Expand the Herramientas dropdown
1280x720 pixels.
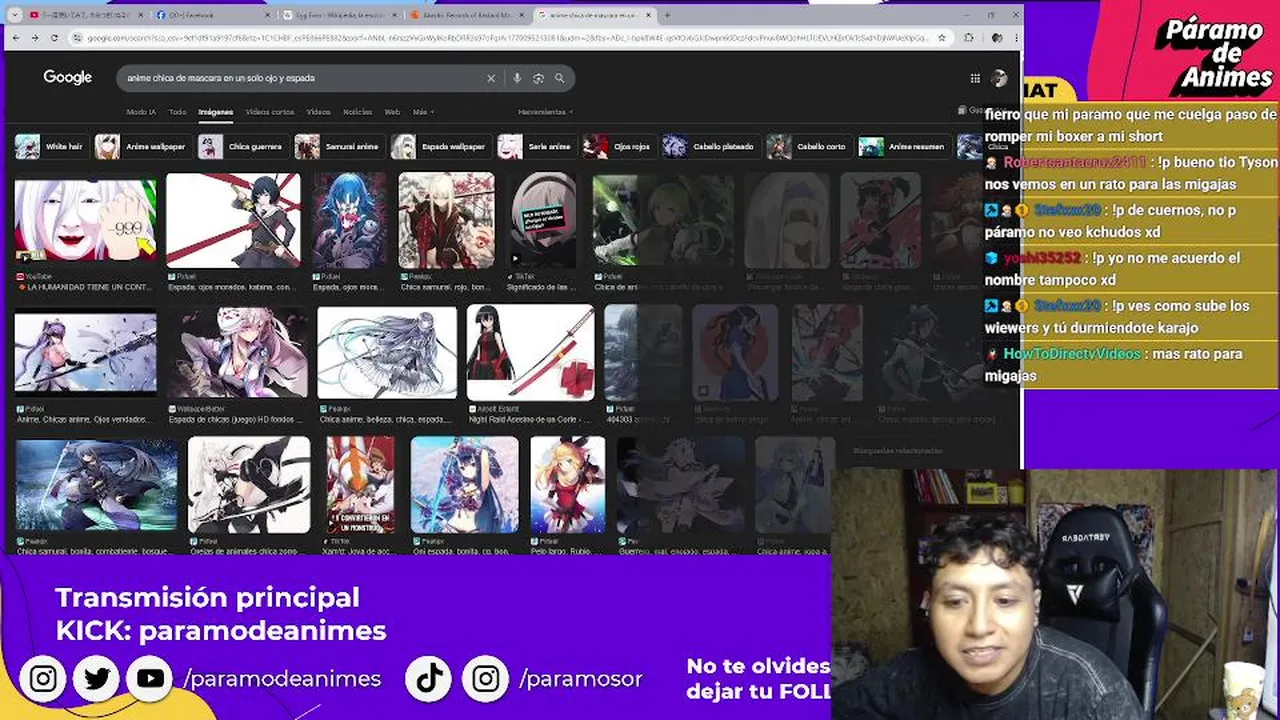tap(546, 112)
